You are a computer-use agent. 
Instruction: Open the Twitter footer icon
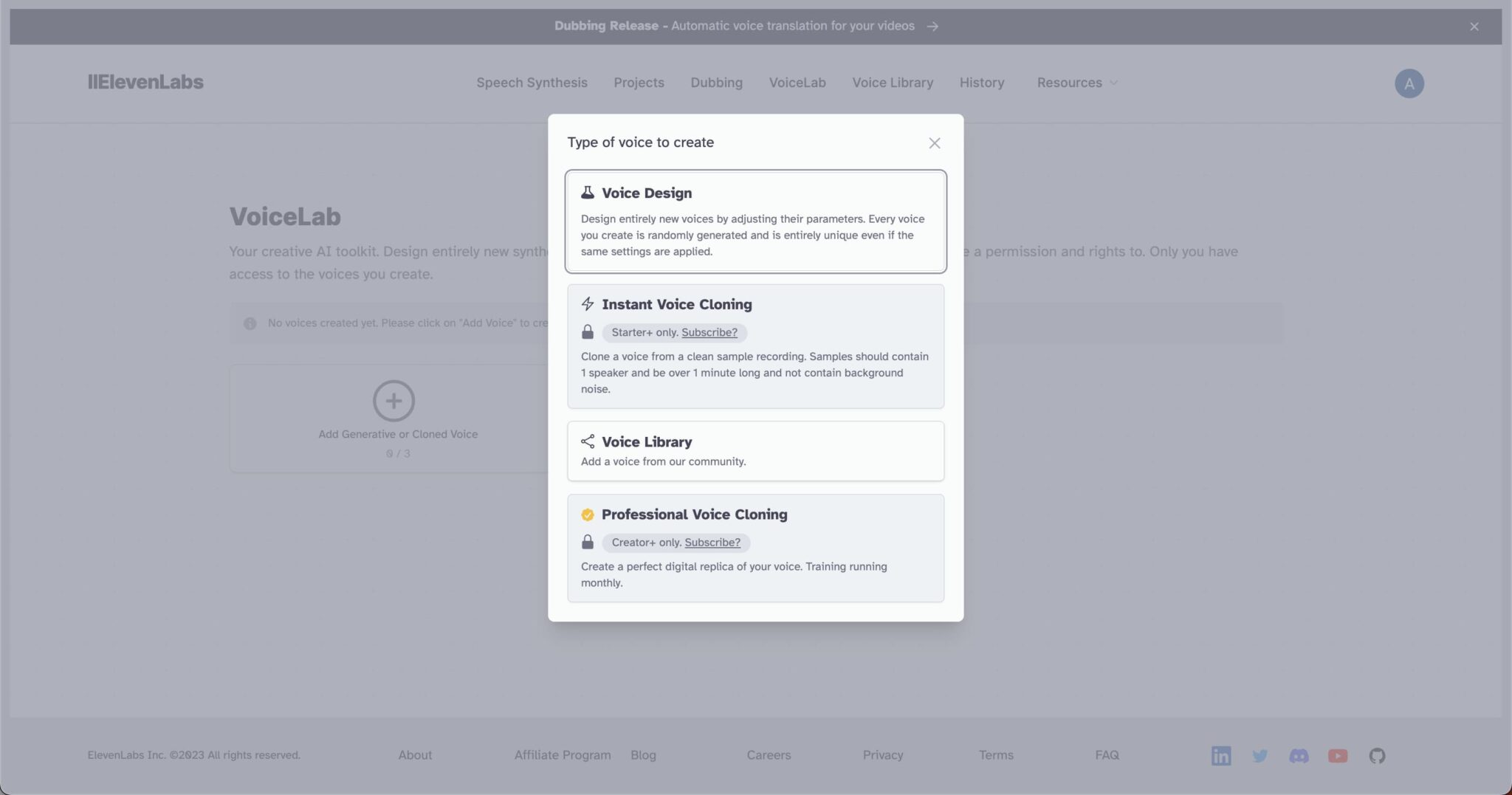coord(1260,755)
